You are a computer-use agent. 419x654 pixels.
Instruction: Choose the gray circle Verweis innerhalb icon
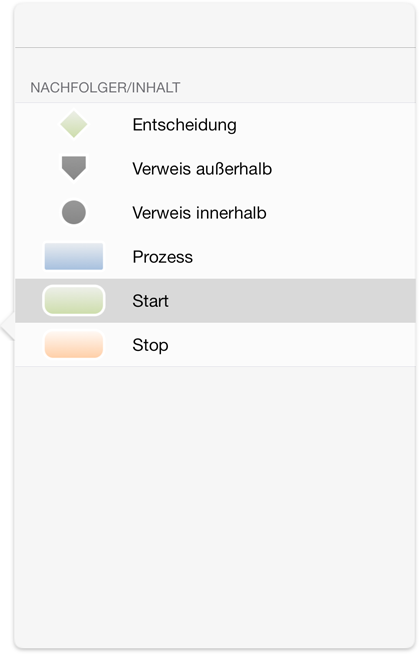[74, 212]
